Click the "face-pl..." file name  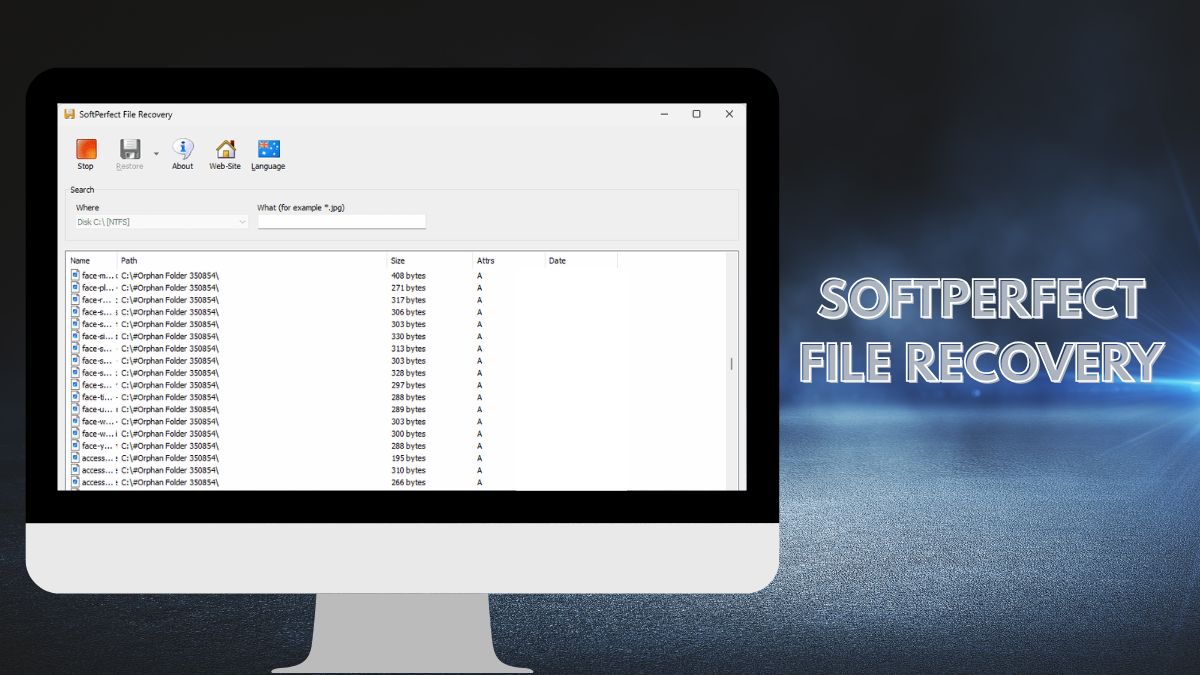[x=97, y=287]
